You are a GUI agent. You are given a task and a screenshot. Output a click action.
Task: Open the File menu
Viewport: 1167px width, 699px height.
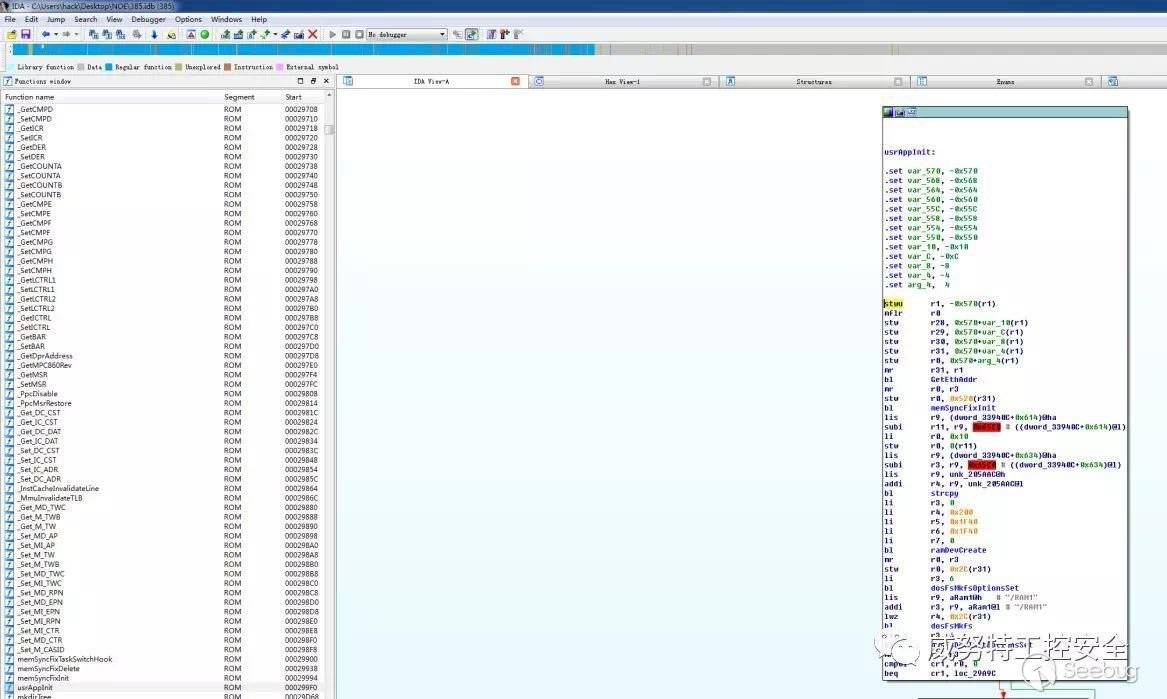tap(10, 19)
